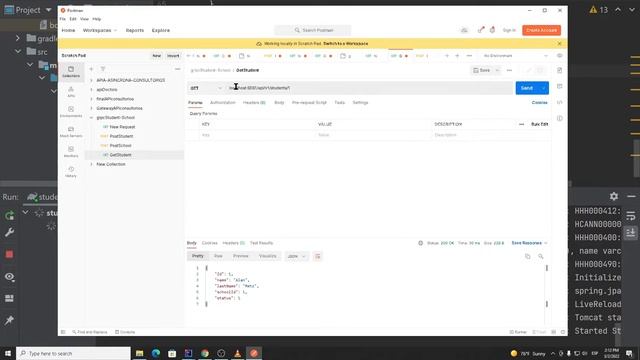Switch to the Pre-request Script tab
The height and width of the screenshot is (360, 640).
[x=309, y=102]
